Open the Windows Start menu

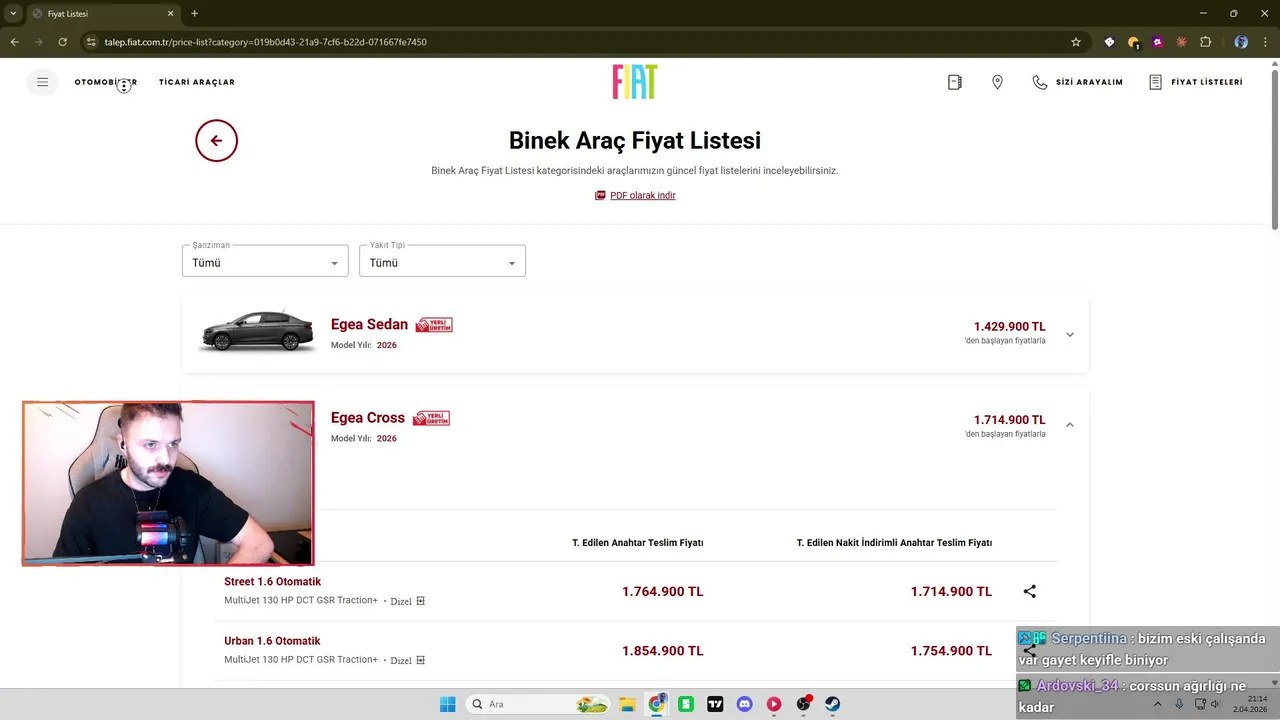(x=447, y=704)
